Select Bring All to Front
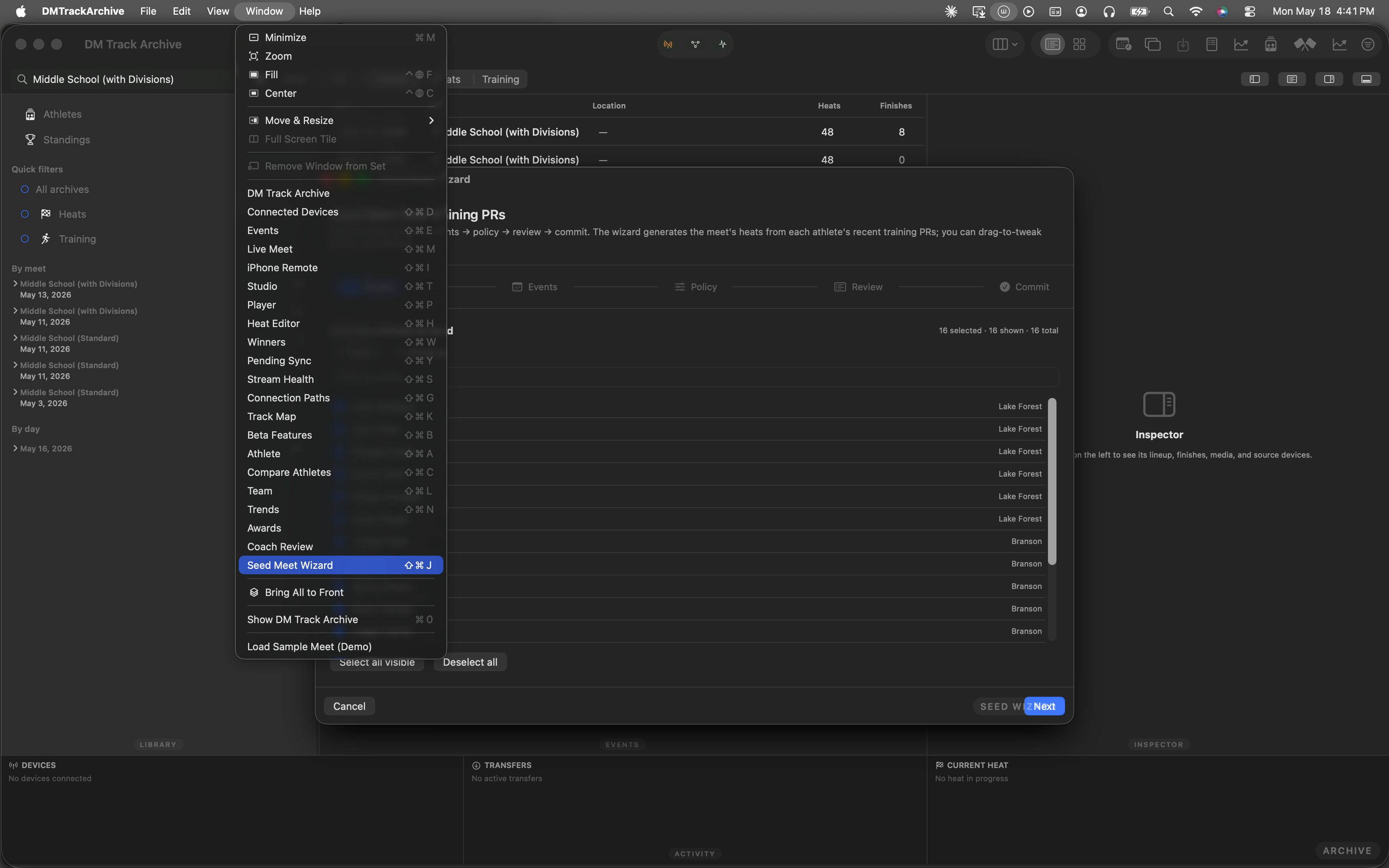The height and width of the screenshot is (868, 1389). [x=340, y=592]
